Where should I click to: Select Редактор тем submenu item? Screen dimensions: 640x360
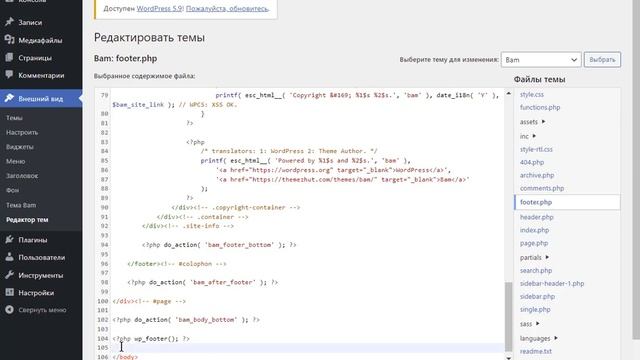coord(27,220)
